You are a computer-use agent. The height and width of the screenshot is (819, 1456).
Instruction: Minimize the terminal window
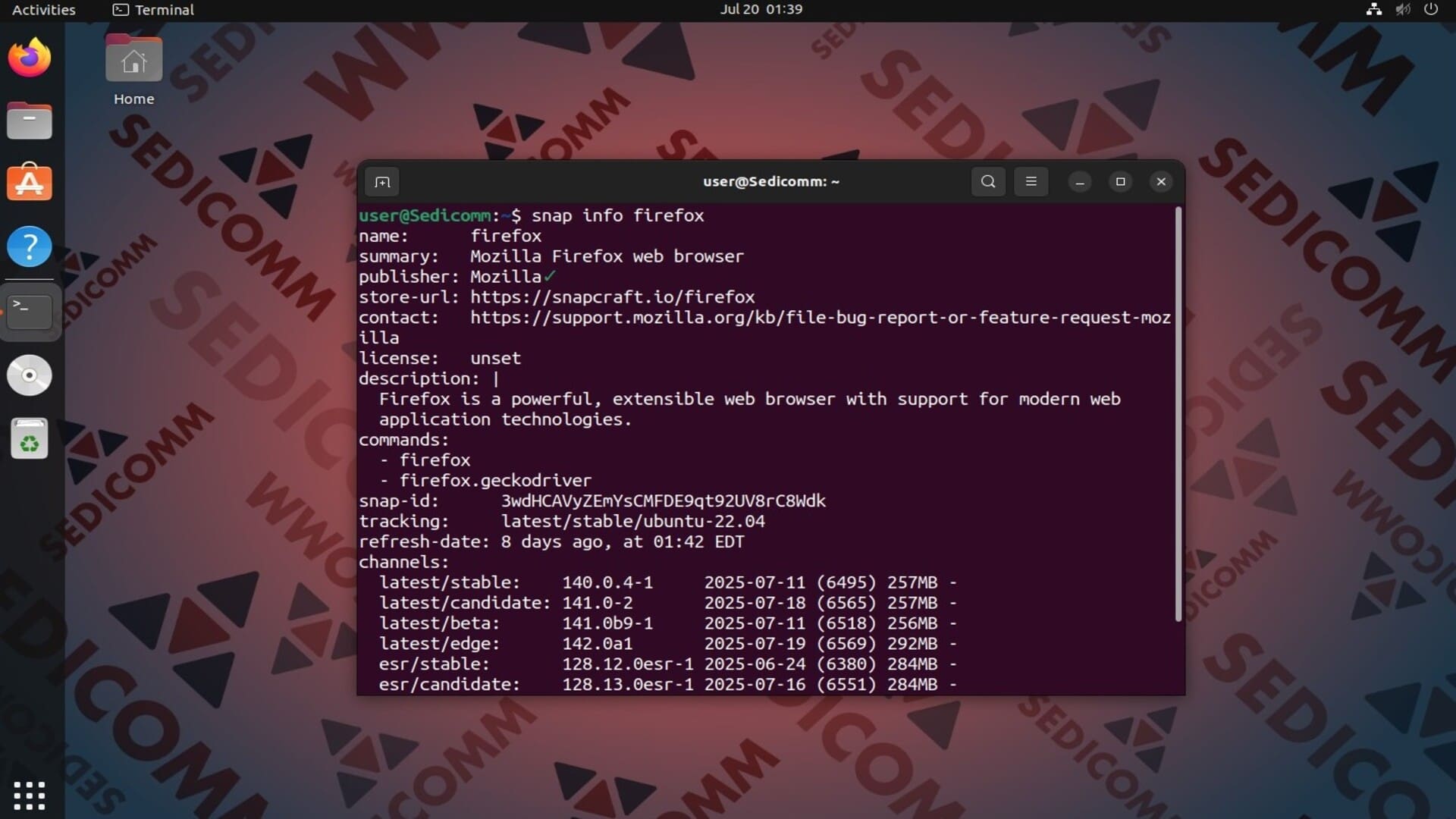pyautogui.click(x=1080, y=182)
